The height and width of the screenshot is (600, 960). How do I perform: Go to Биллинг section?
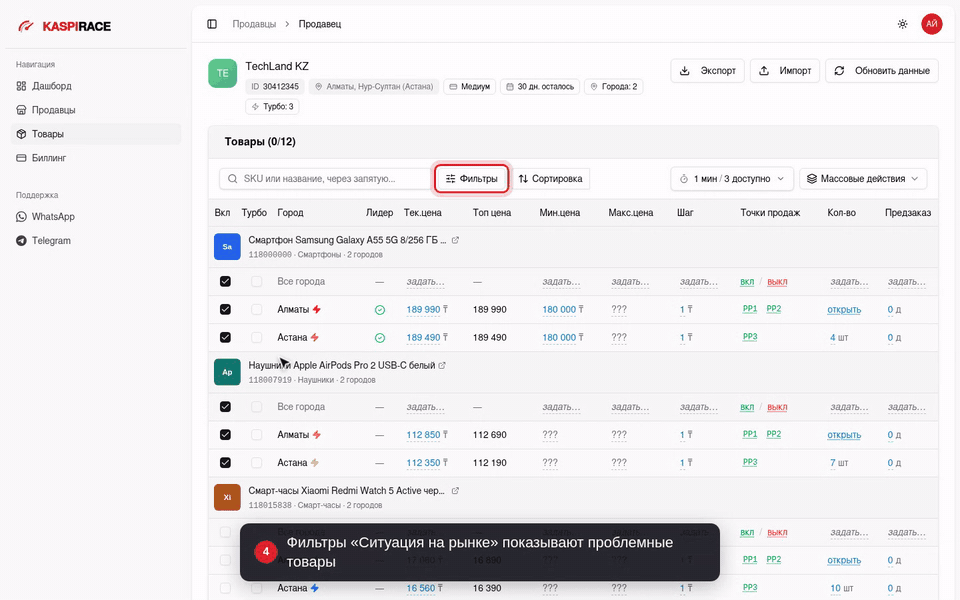(x=96, y=157)
